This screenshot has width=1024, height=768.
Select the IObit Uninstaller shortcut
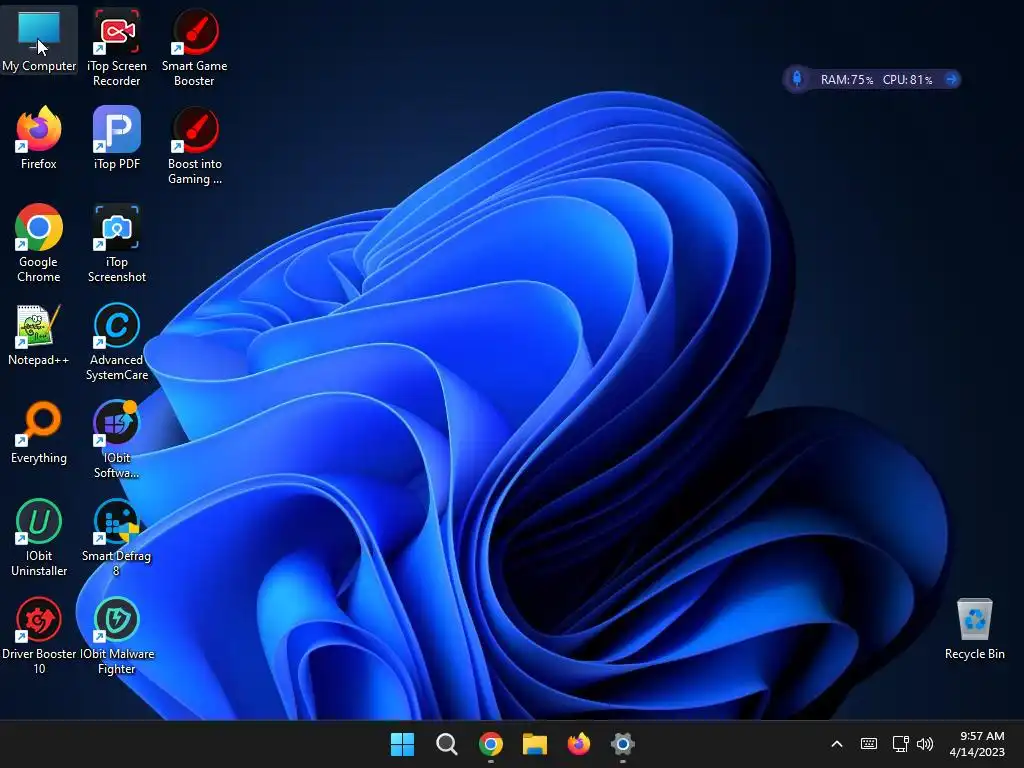pos(39,537)
